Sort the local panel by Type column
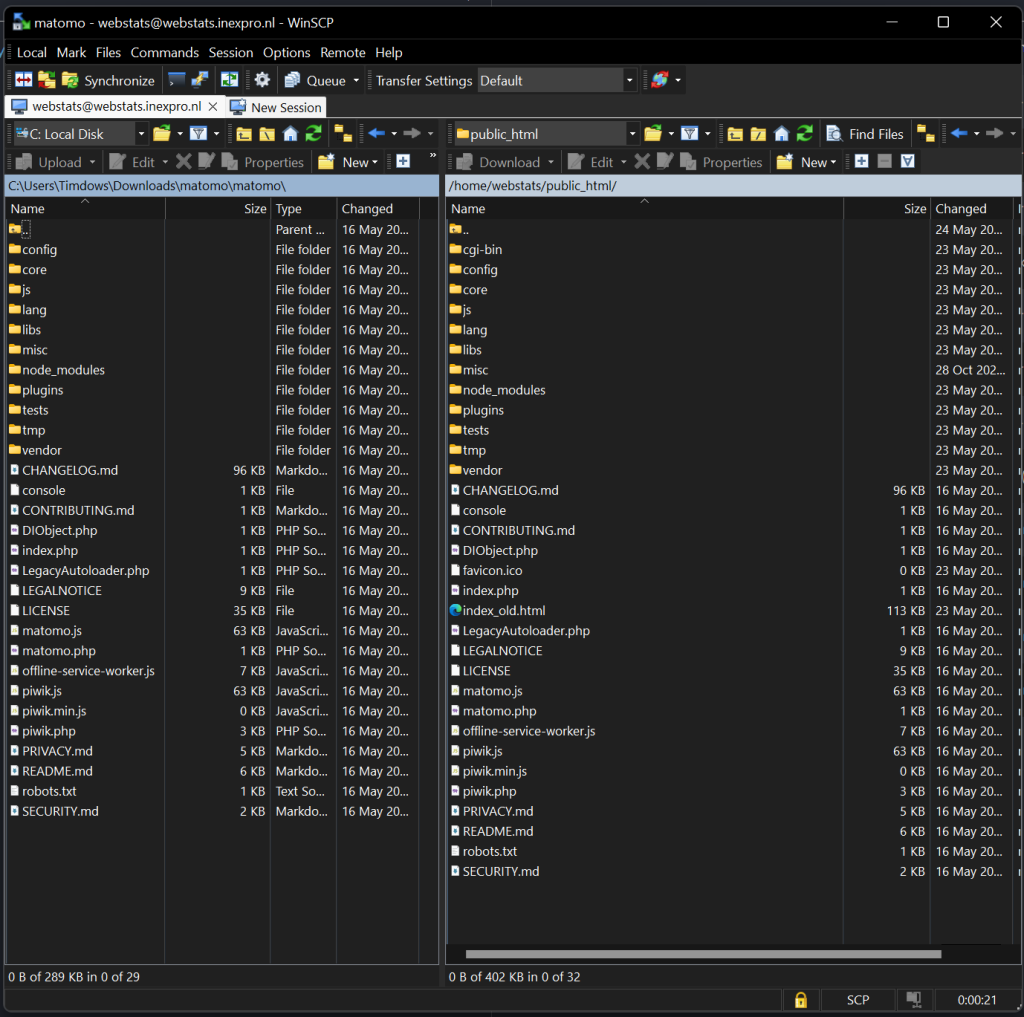This screenshot has height=1017, width=1024. [303, 208]
